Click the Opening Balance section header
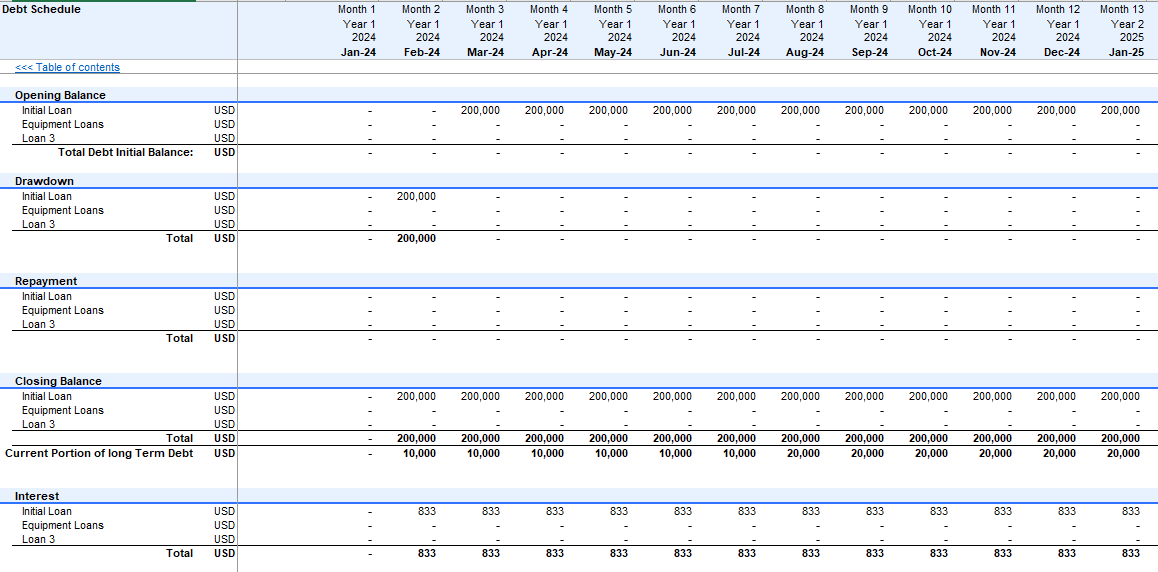 (x=60, y=95)
